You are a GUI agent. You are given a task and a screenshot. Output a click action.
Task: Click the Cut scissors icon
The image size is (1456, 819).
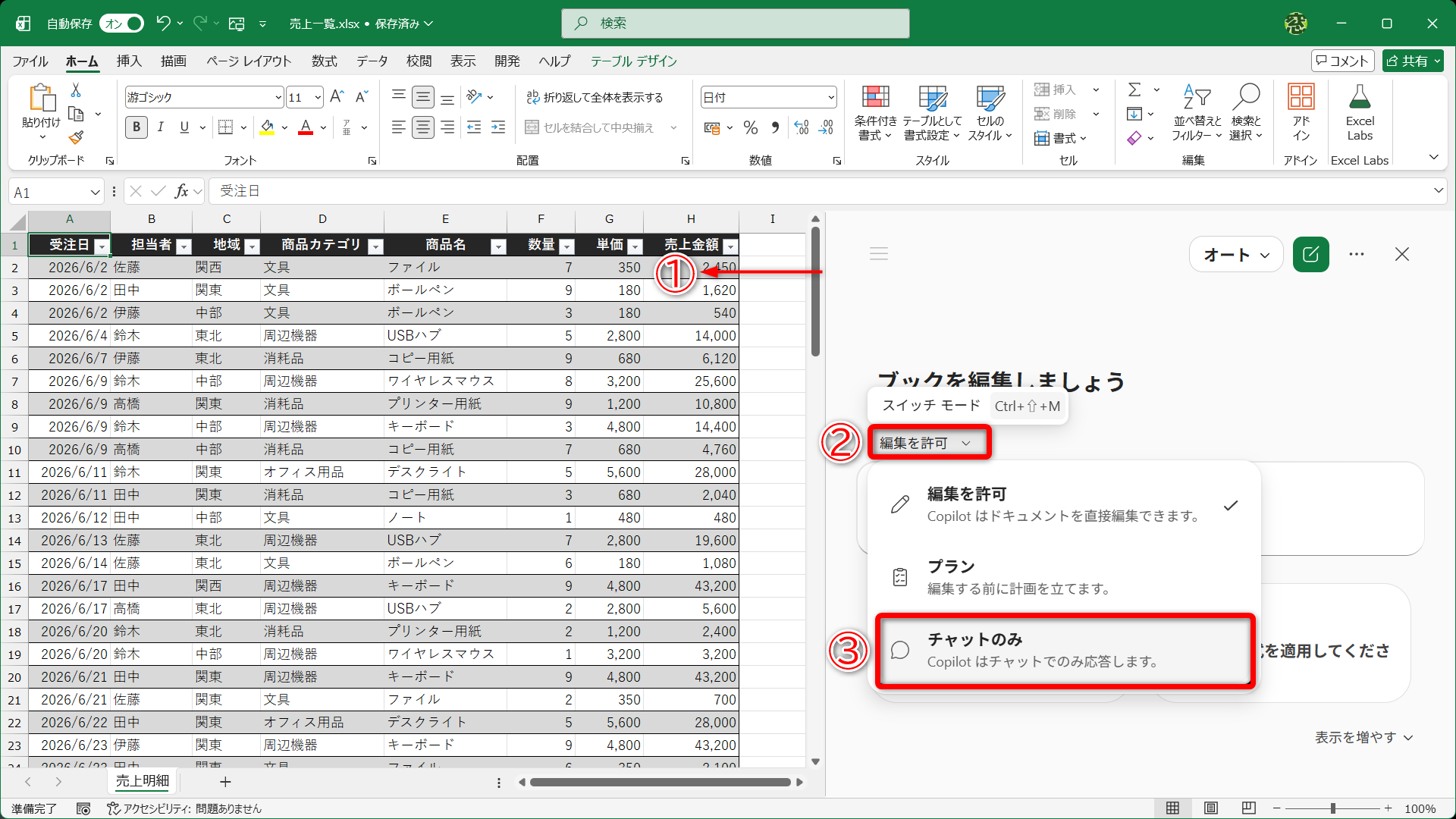pyautogui.click(x=76, y=90)
